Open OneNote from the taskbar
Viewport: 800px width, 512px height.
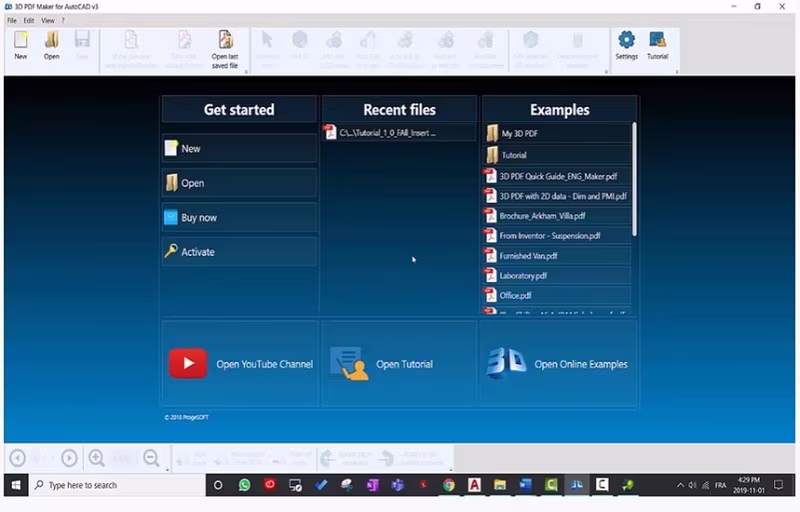pos(372,485)
